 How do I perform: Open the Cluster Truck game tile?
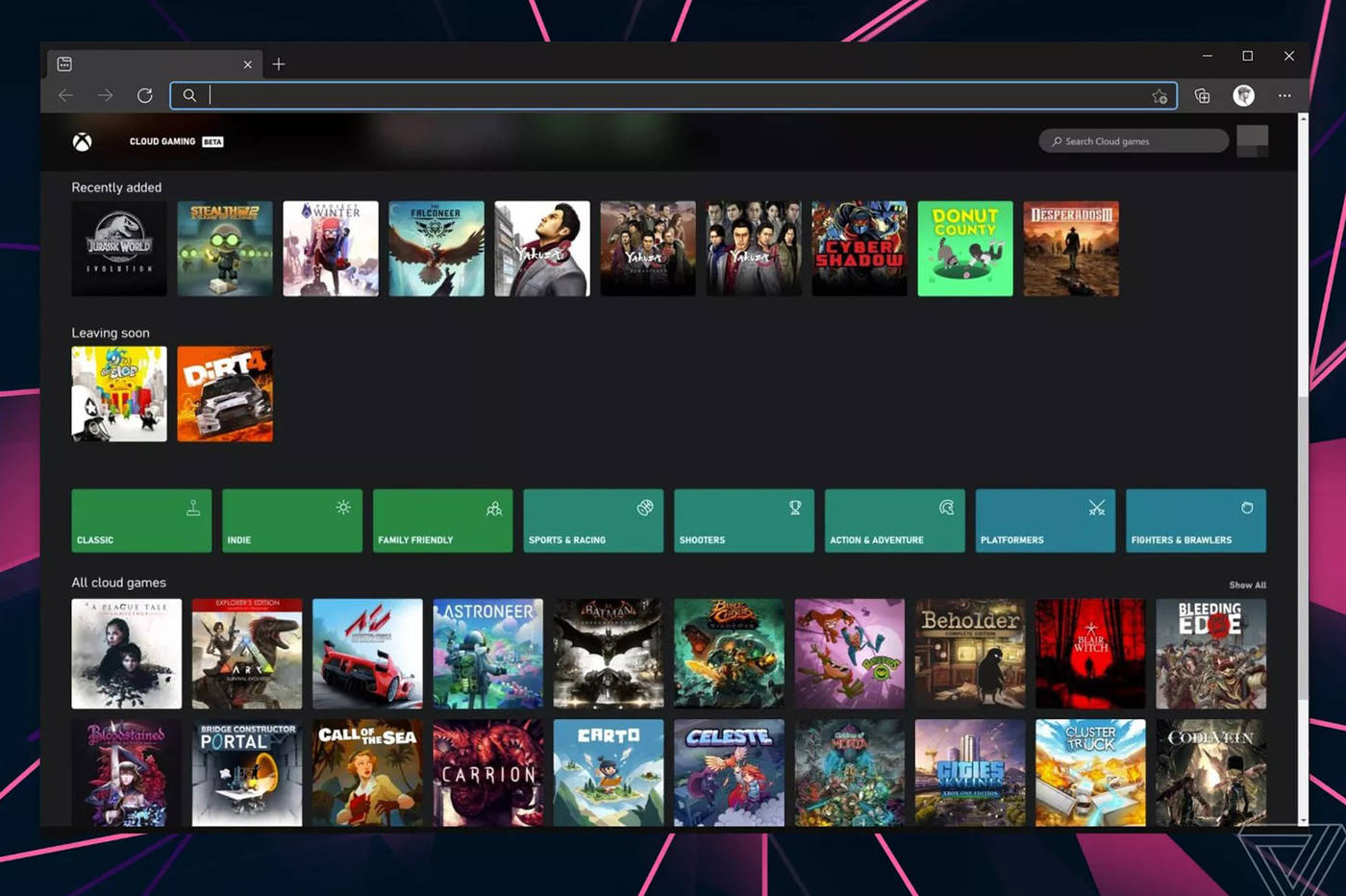click(1090, 773)
